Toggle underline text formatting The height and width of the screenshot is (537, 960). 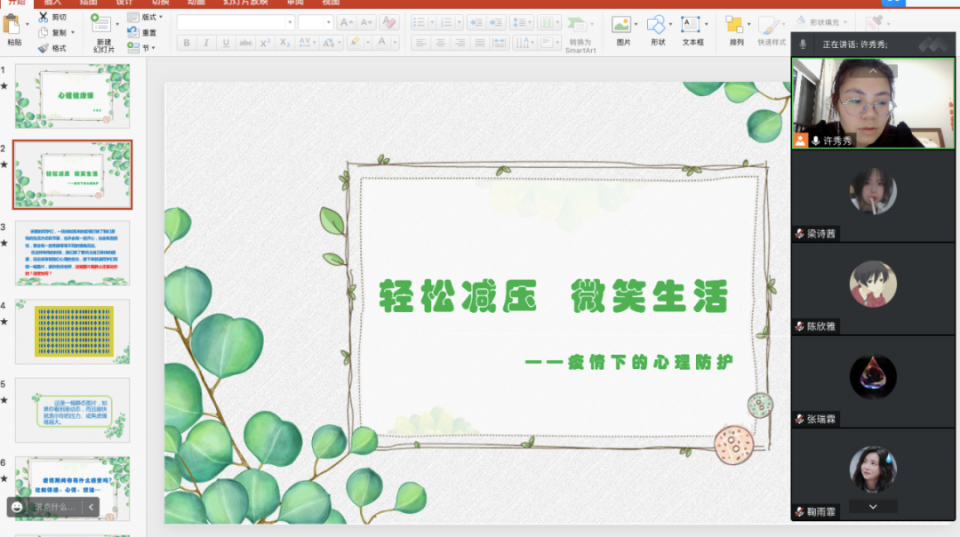(226, 43)
